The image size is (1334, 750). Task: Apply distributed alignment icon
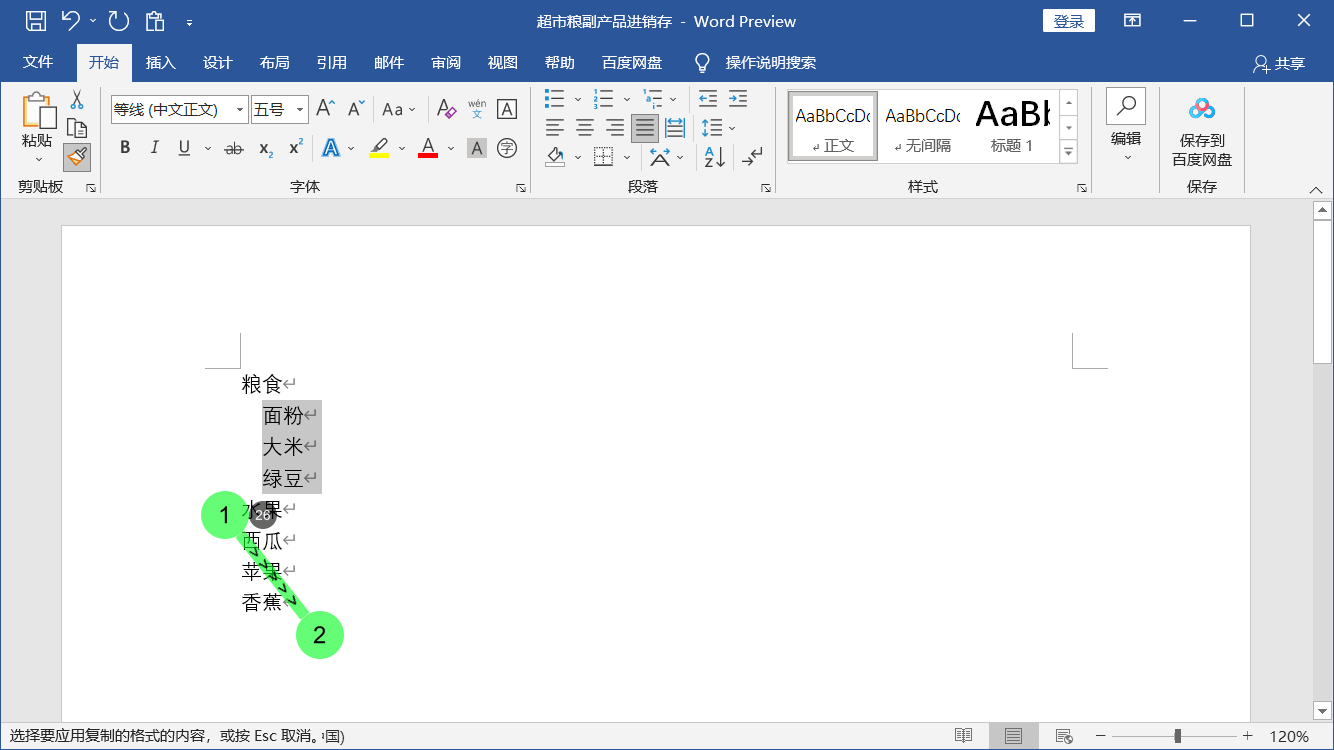pos(675,128)
